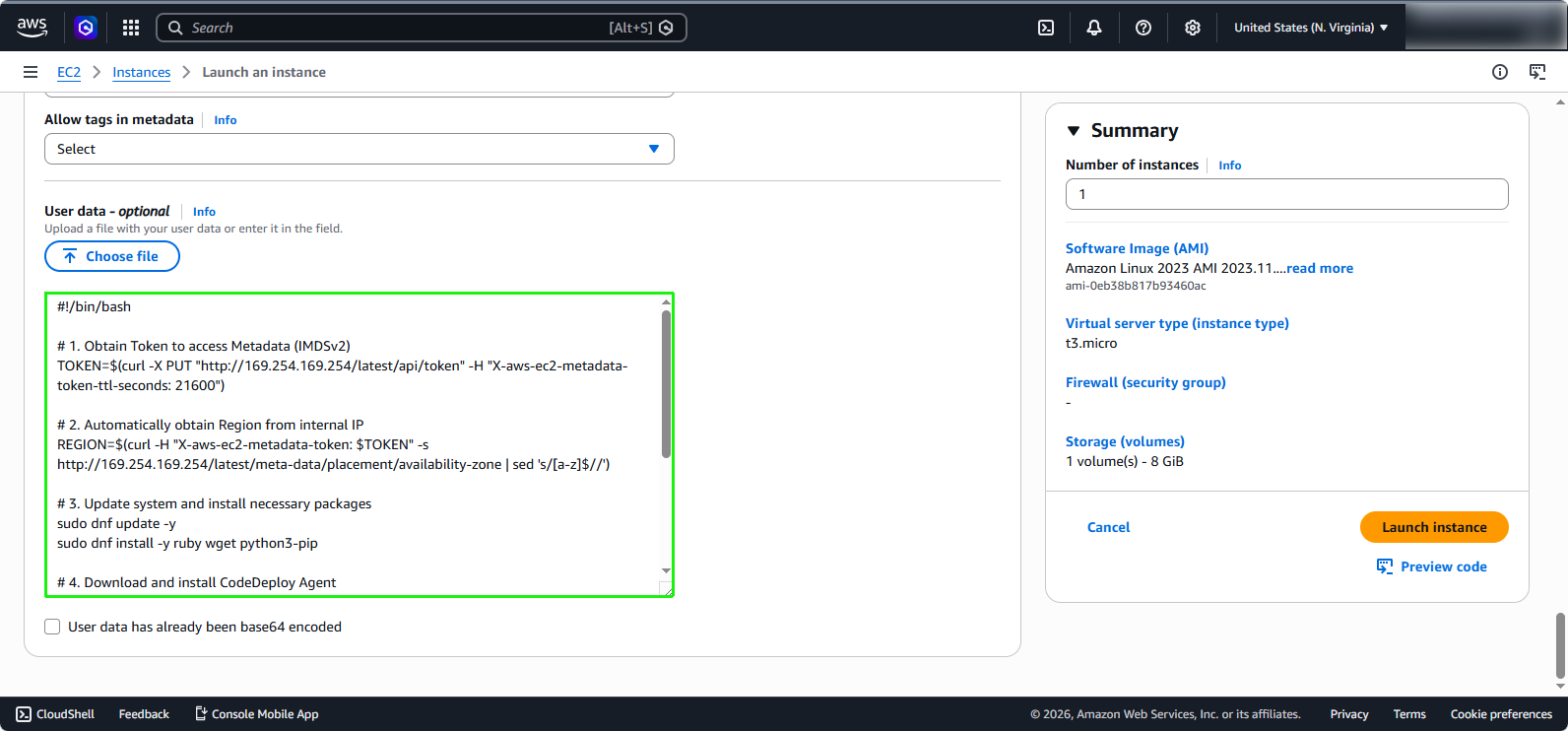The height and width of the screenshot is (731, 1568).
Task: Click the Choose file button
Action: pos(112,256)
